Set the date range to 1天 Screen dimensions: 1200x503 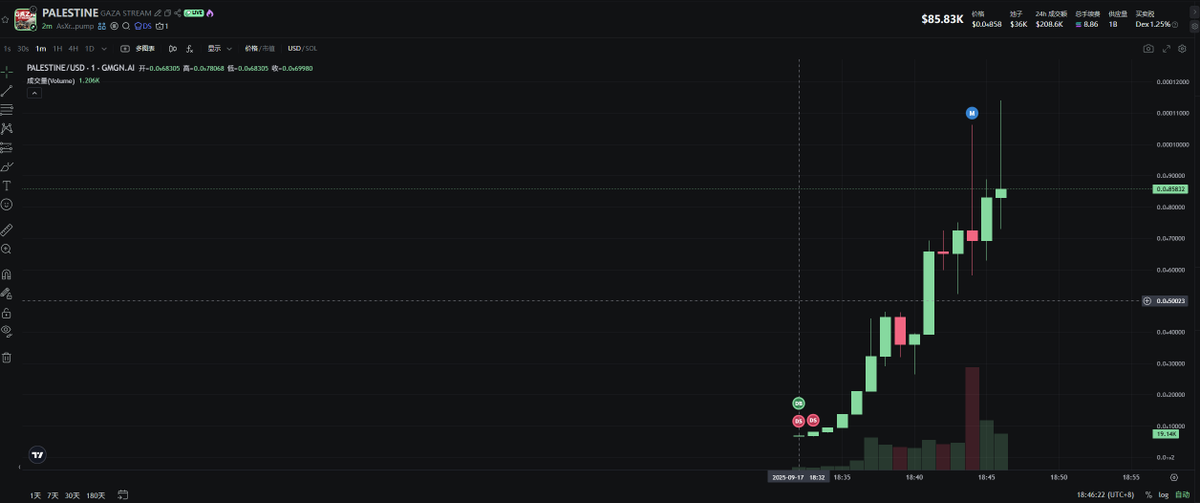35,495
